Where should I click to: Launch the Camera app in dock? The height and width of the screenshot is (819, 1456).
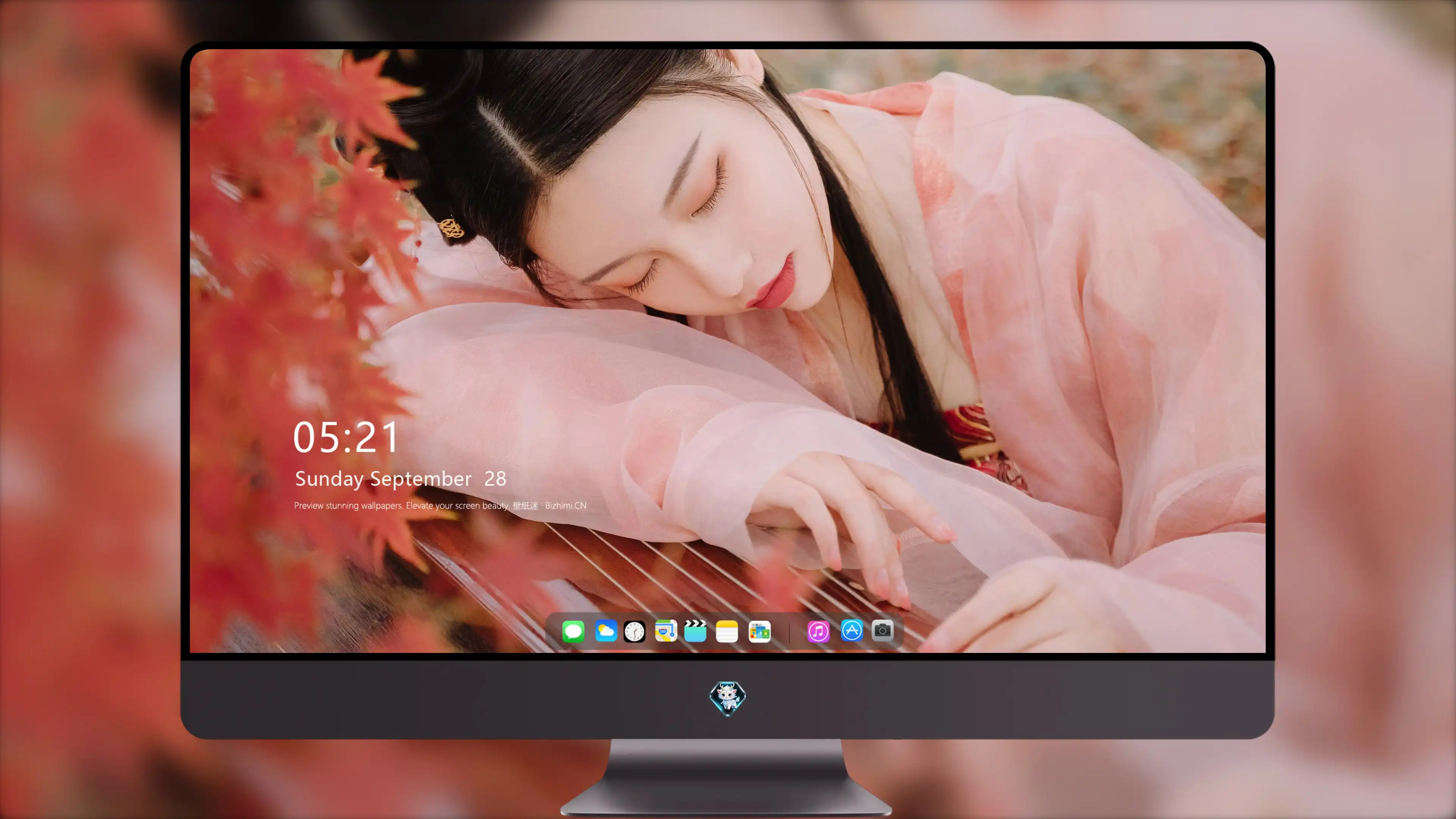point(882,630)
